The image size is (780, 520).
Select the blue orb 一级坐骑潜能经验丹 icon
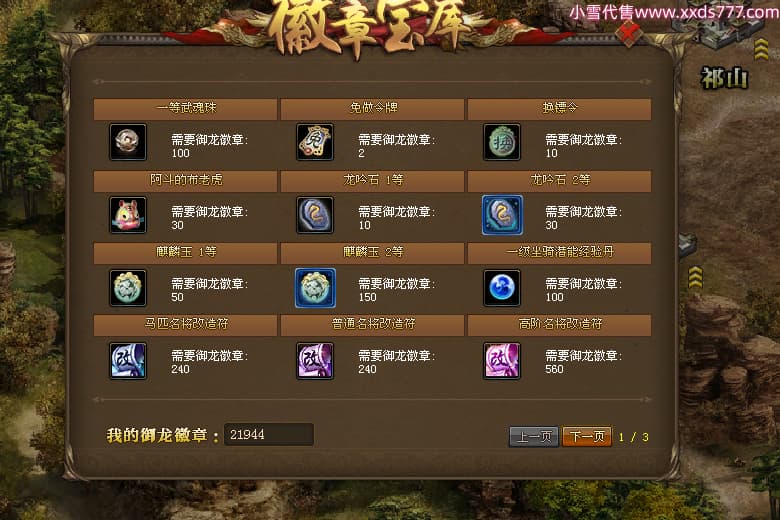click(502, 288)
